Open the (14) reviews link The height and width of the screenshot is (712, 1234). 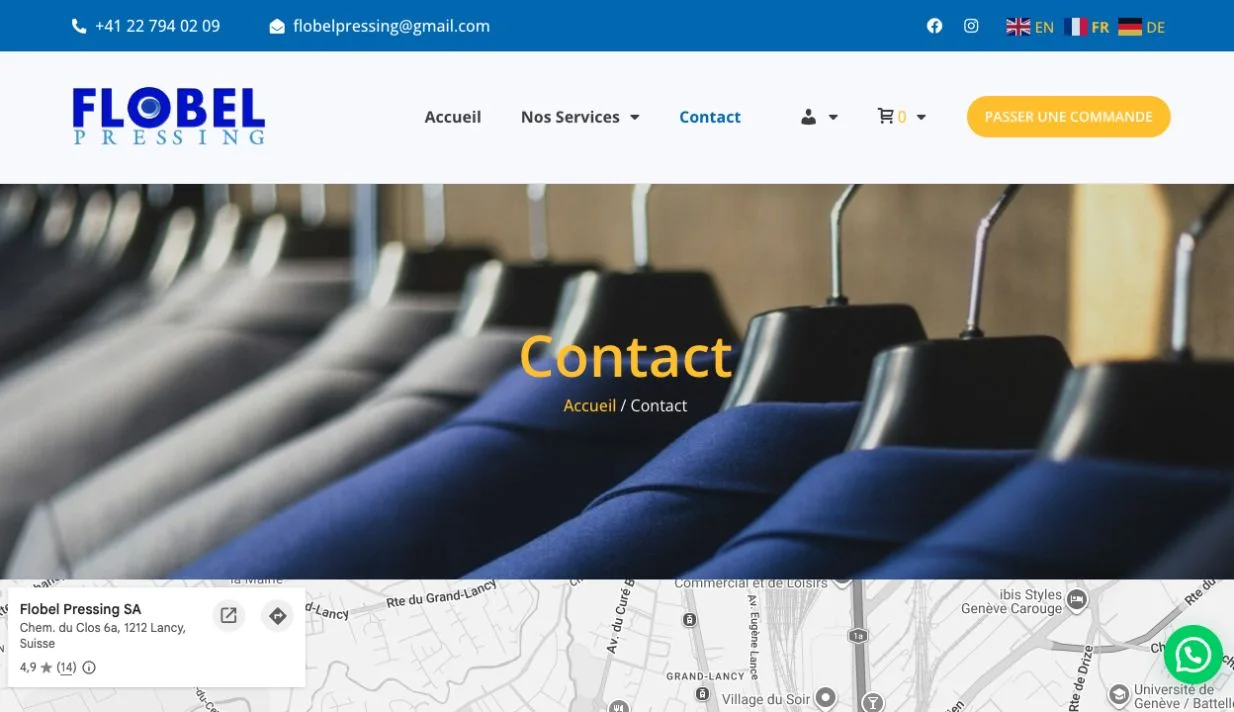pyautogui.click(x=66, y=667)
